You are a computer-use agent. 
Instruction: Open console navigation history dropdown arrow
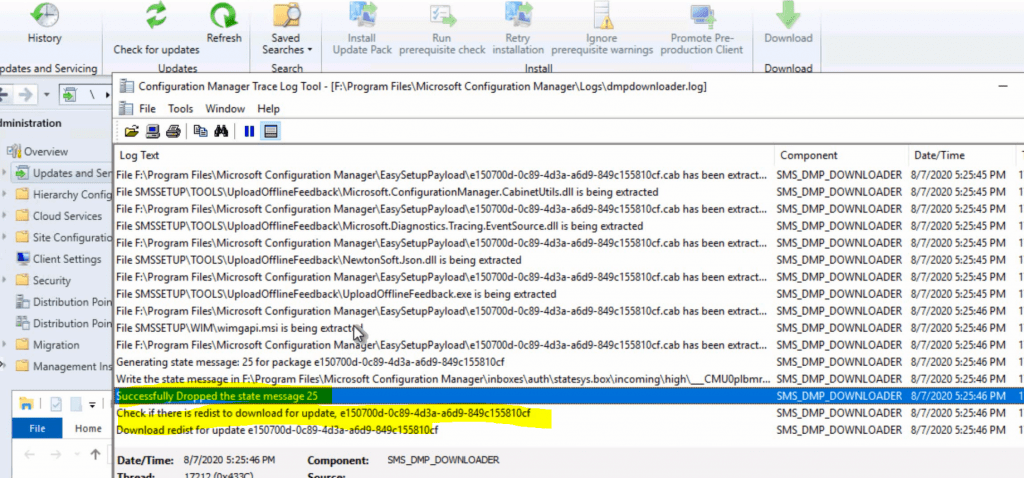click(46, 95)
